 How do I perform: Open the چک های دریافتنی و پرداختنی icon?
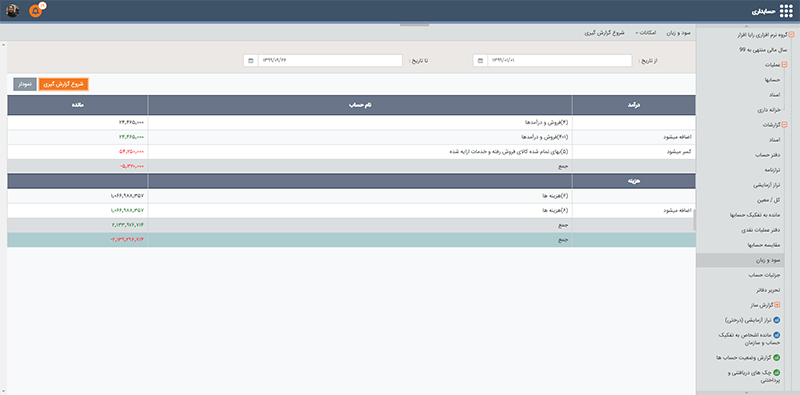[777, 373]
